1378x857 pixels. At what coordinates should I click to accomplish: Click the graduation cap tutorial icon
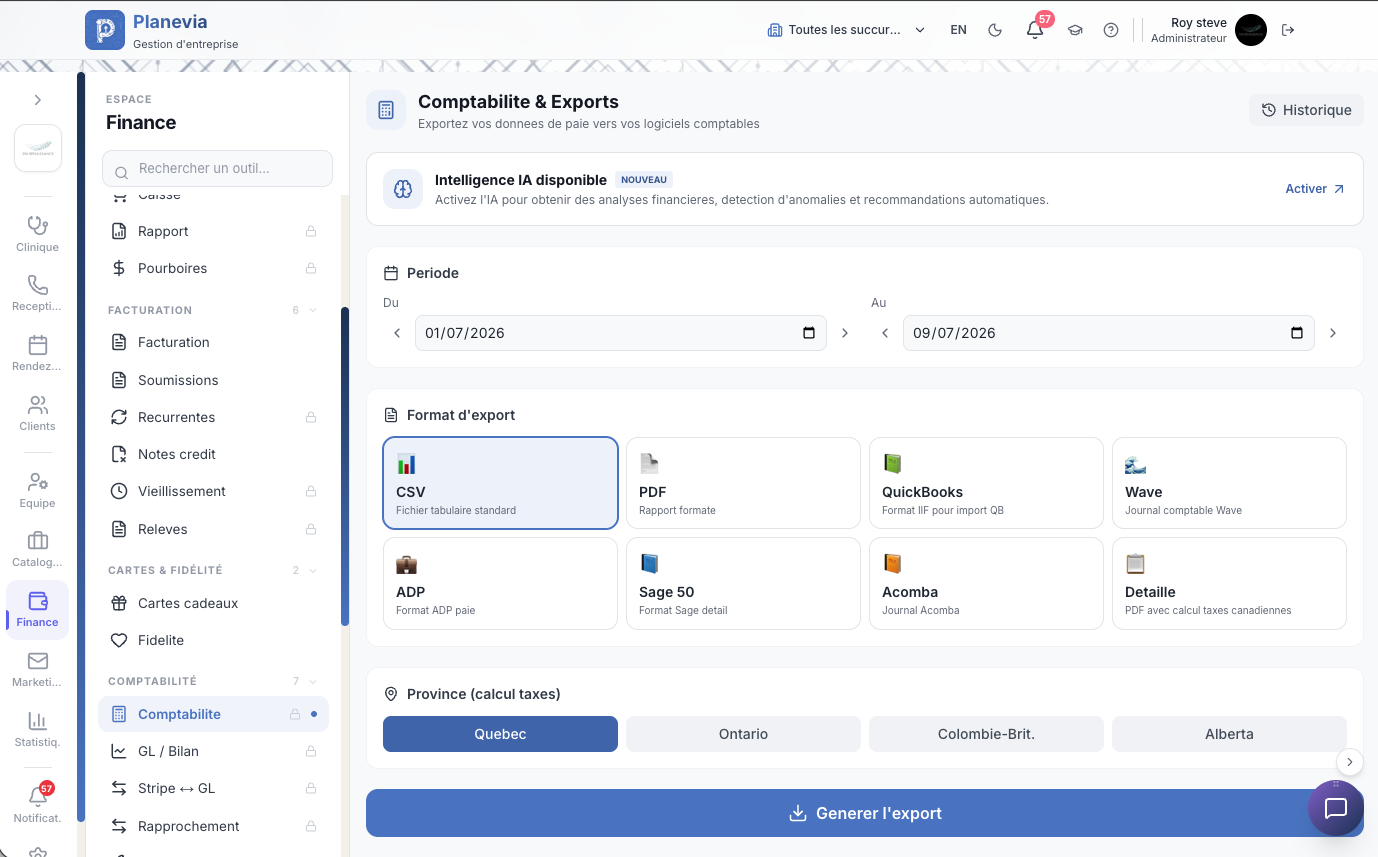click(x=1075, y=30)
